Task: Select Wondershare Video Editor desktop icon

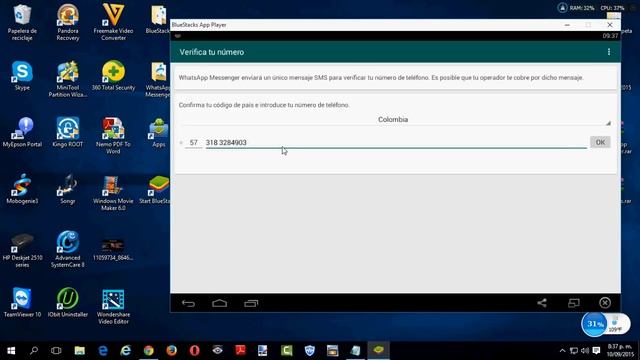Action: click(113, 306)
